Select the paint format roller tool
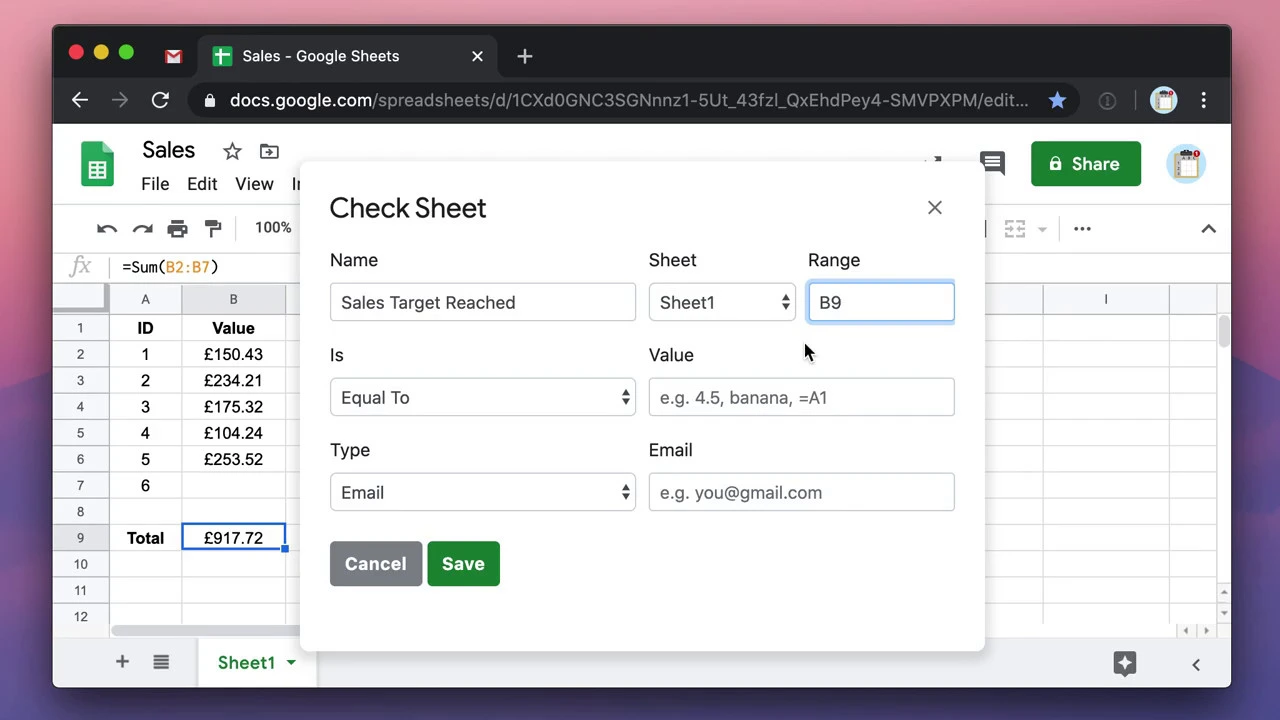This screenshot has height=720, width=1280. [x=212, y=229]
